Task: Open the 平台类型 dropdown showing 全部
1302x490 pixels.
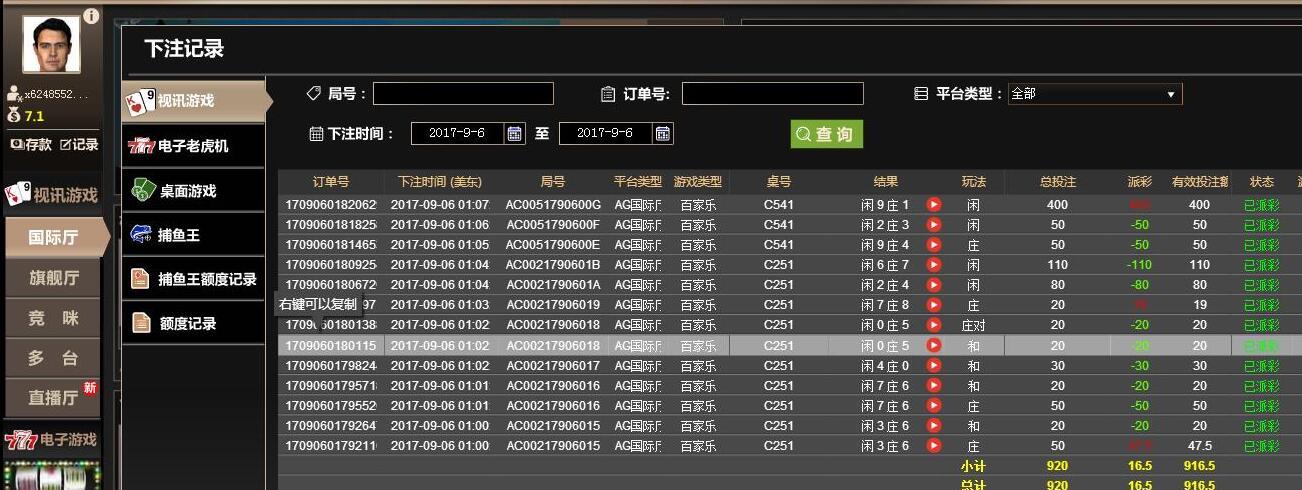Action: pos(1095,94)
